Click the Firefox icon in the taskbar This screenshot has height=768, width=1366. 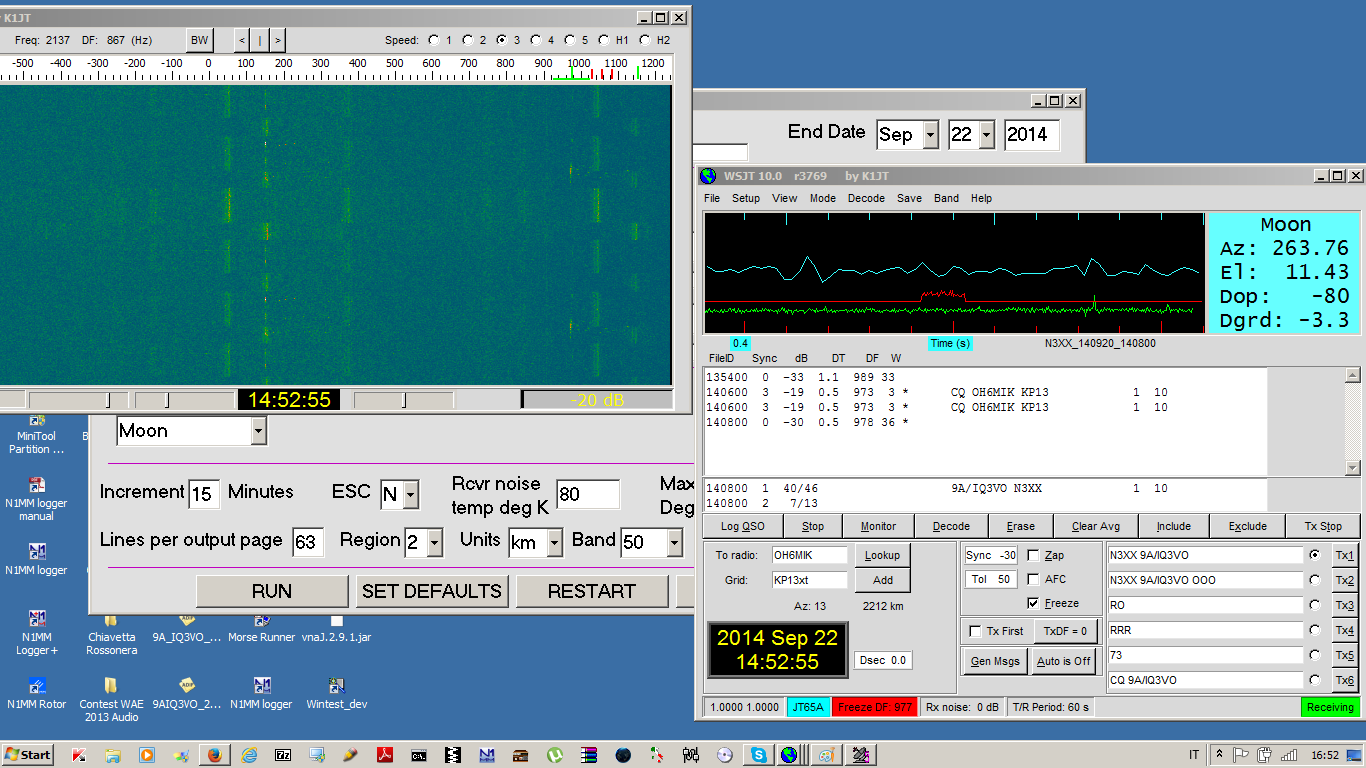(x=214, y=755)
